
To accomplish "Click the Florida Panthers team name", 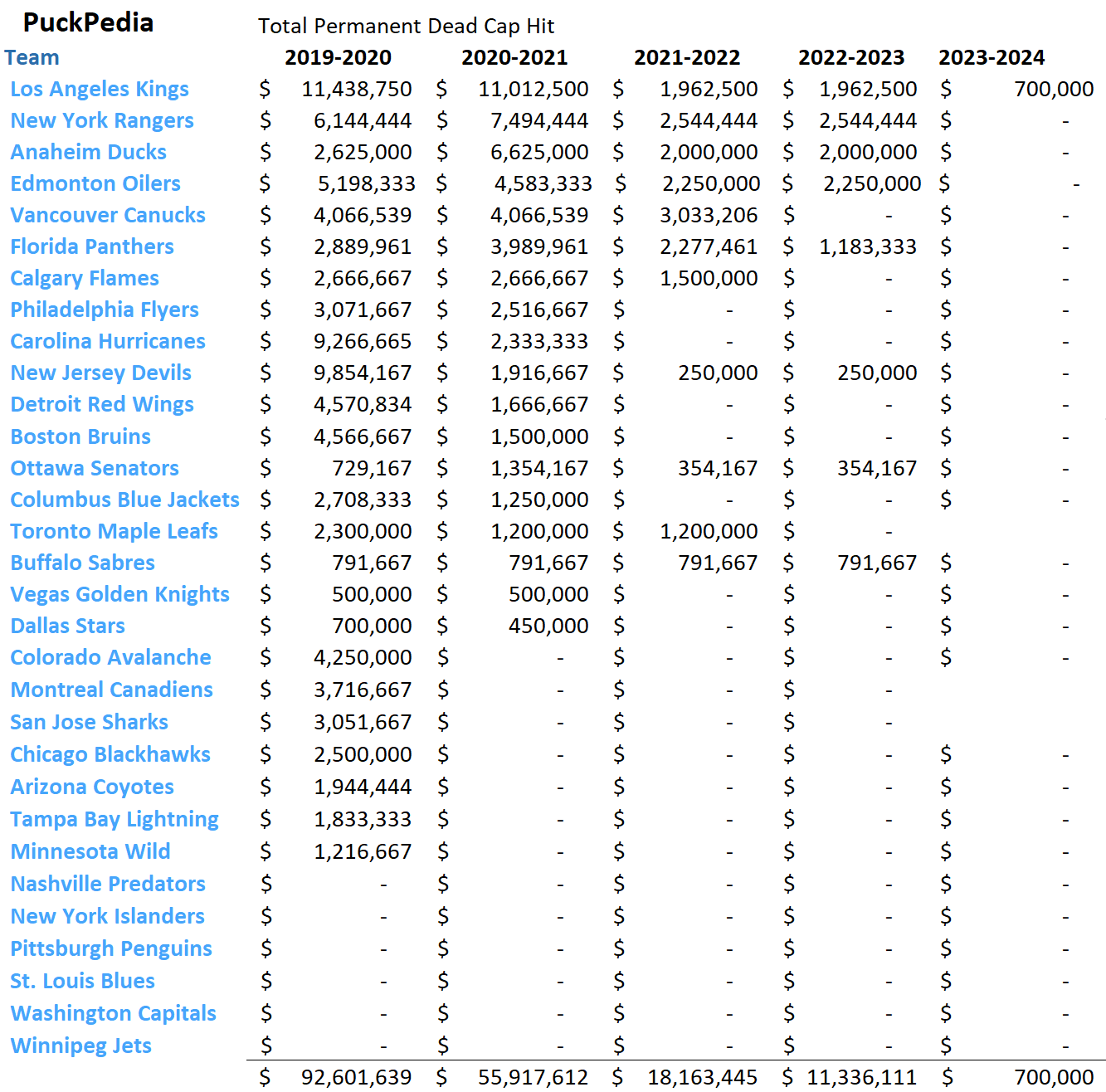I will tap(91, 246).
